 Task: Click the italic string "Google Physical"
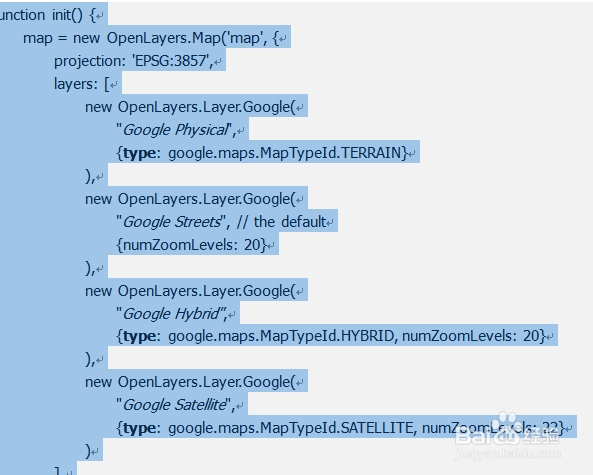click(x=175, y=130)
